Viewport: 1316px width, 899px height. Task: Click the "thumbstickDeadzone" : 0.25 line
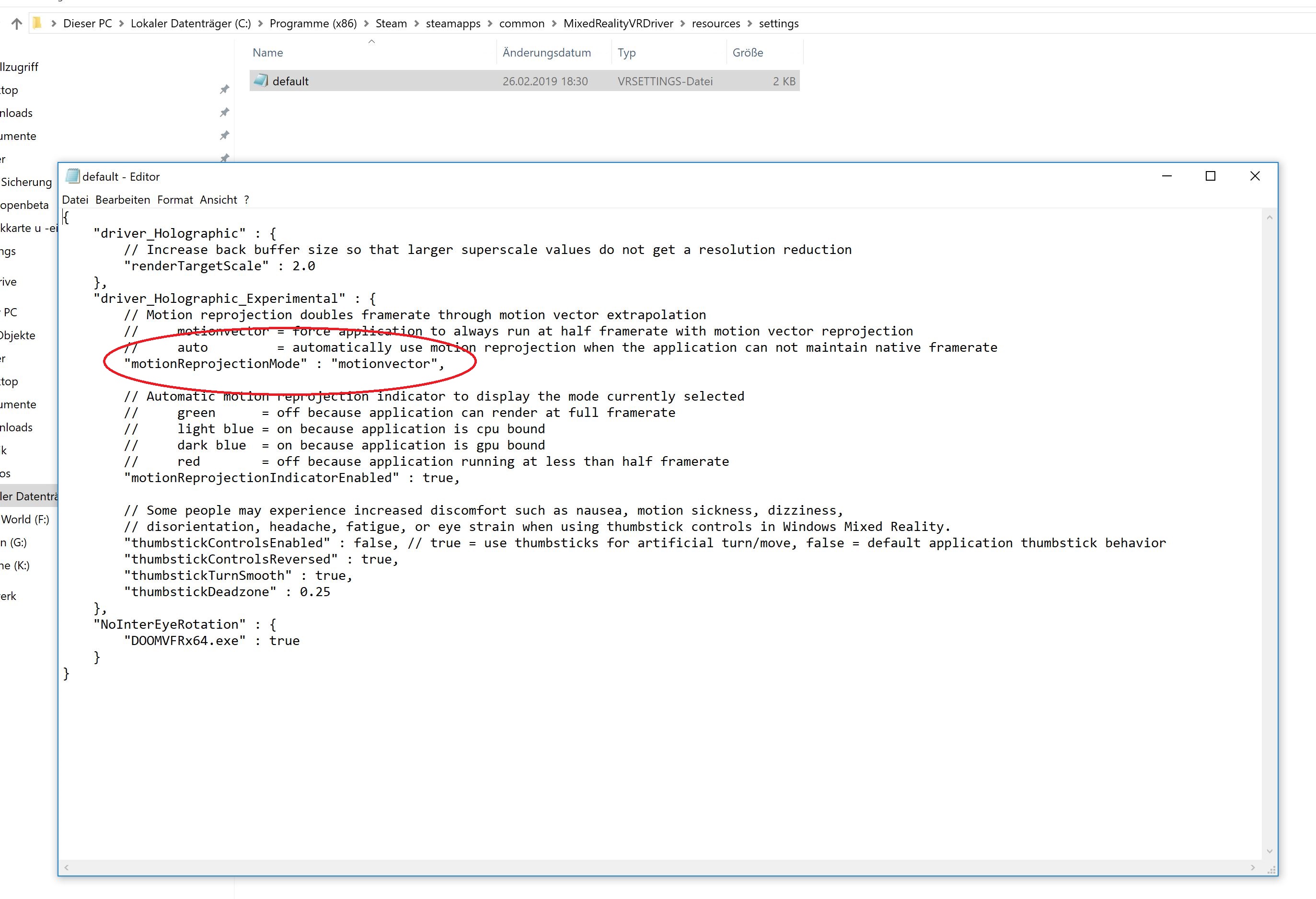[x=227, y=592]
